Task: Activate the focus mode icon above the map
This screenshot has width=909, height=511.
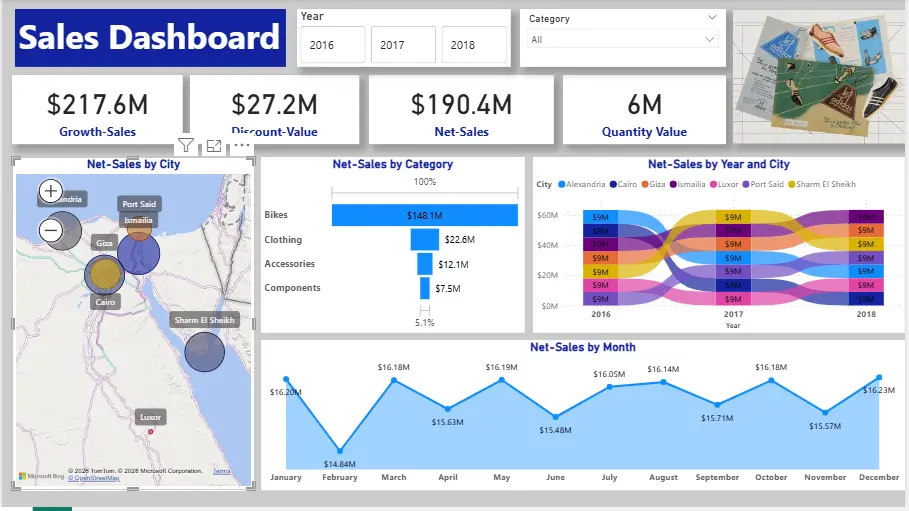Action: click(x=214, y=146)
